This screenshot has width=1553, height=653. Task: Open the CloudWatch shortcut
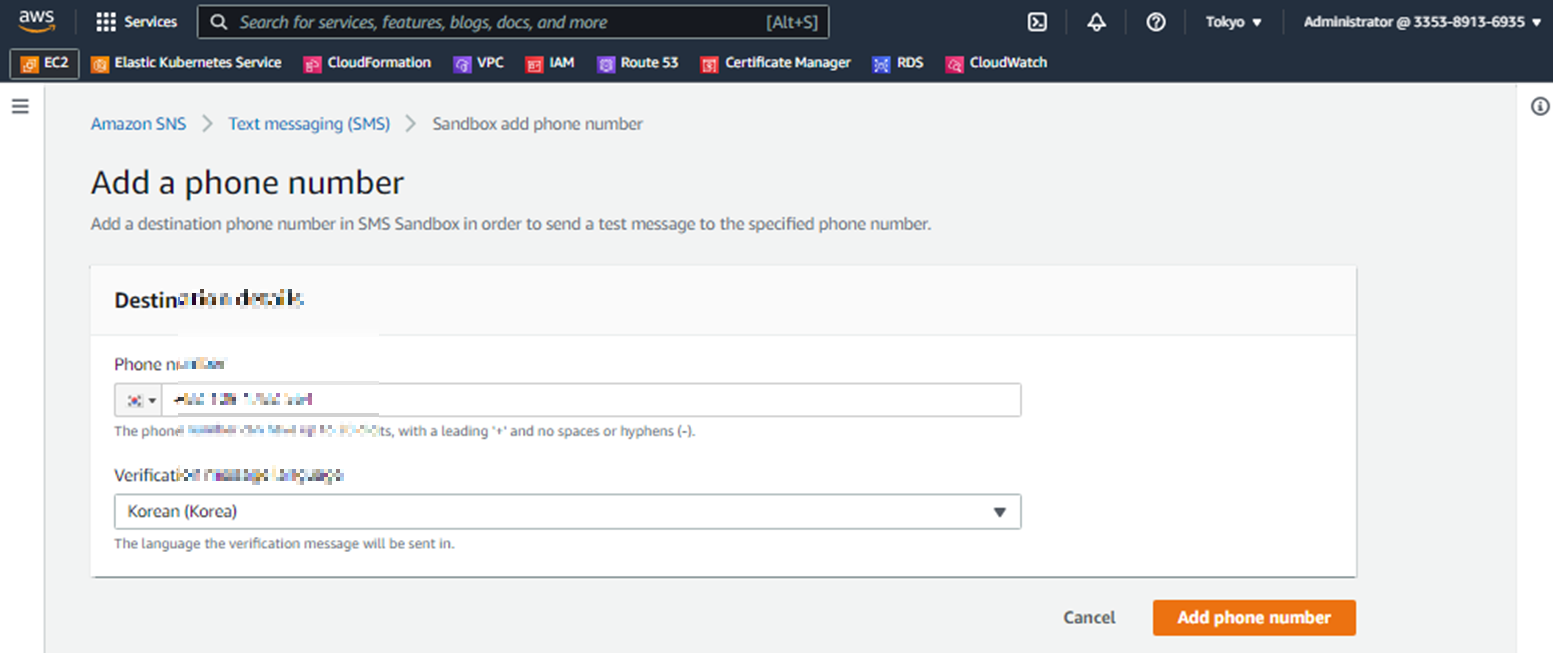996,63
